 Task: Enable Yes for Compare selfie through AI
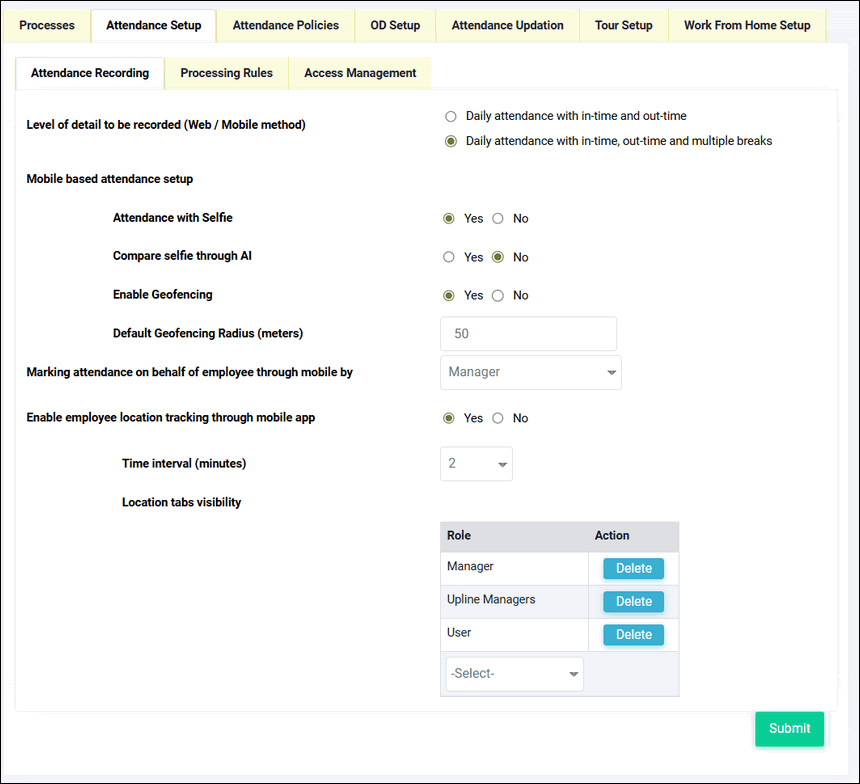click(450, 257)
